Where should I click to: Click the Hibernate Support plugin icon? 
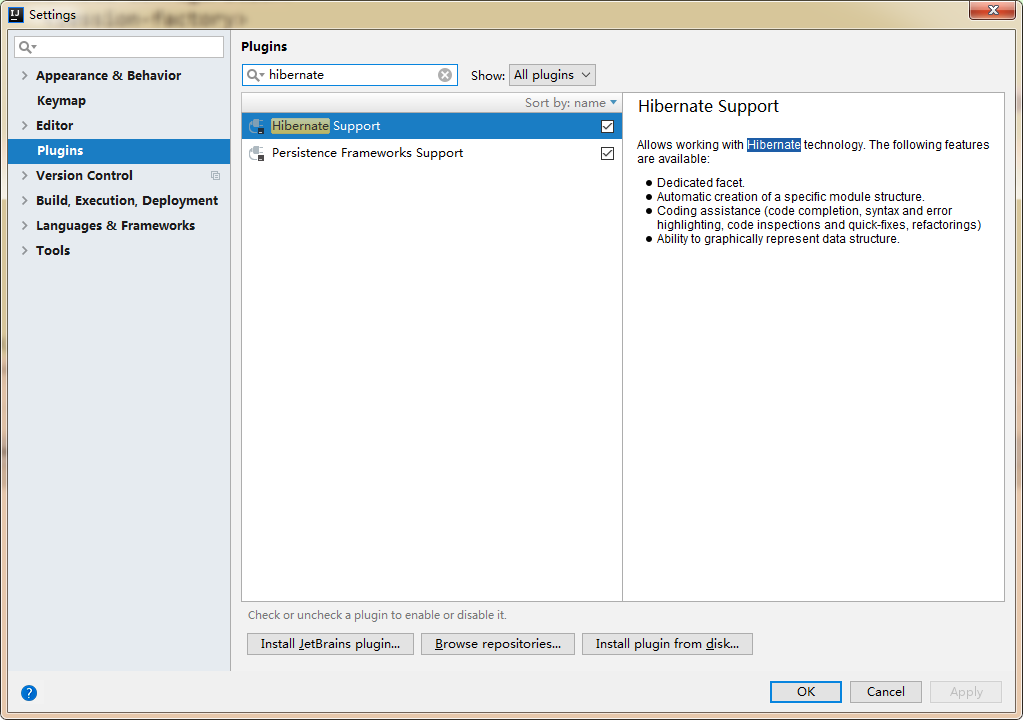pos(257,126)
